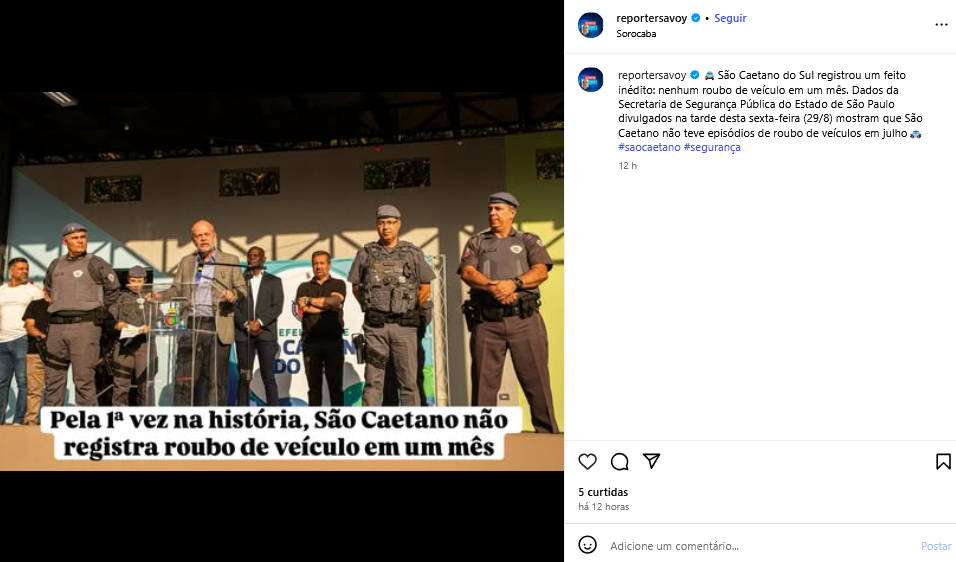Follow the account via Seguir
Viewport: 956px width, 562px height.
point(730,18)
